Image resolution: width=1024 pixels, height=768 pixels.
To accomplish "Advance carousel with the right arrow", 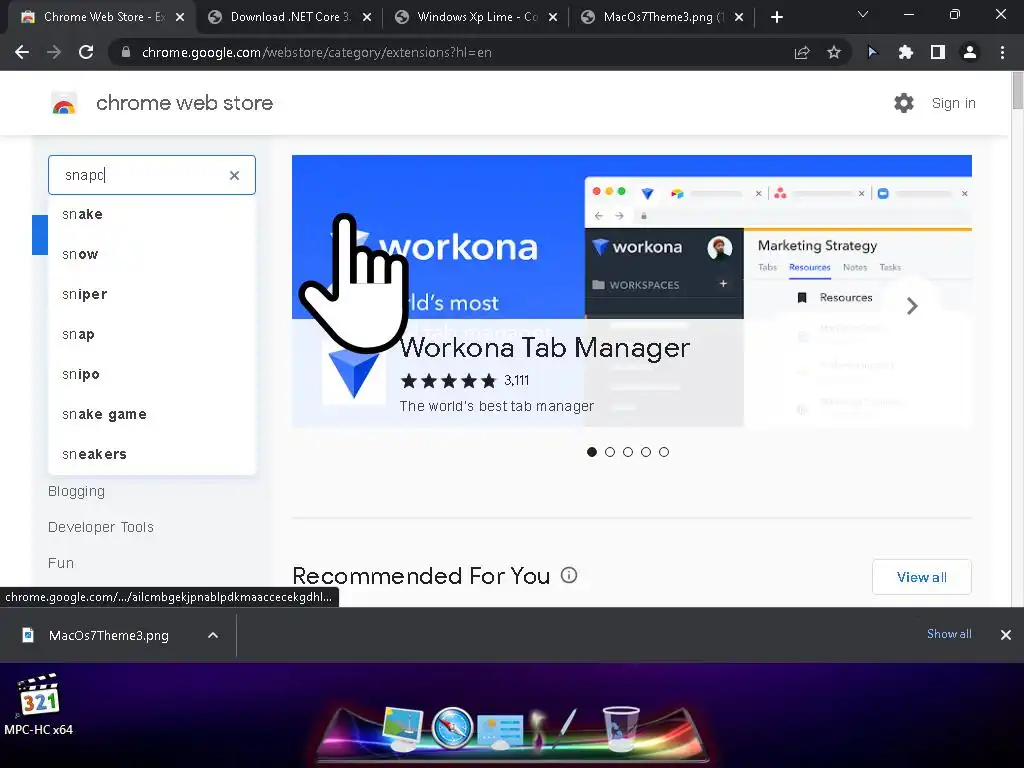I will tap(912, 306).
